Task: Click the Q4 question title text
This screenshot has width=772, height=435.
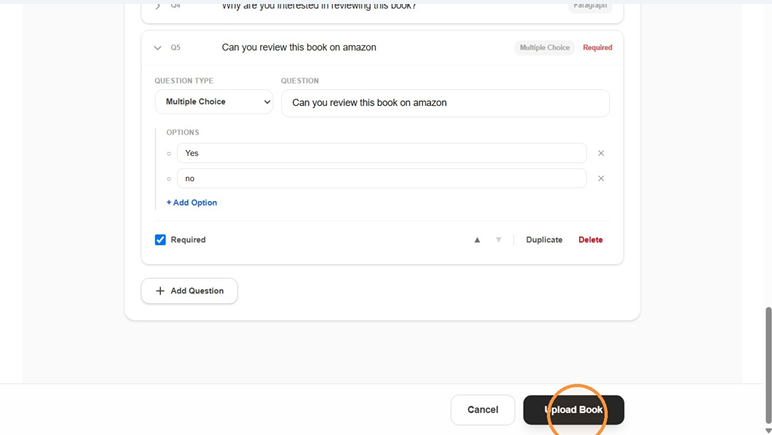Action: pyautogui.click(x=319, y=6)
